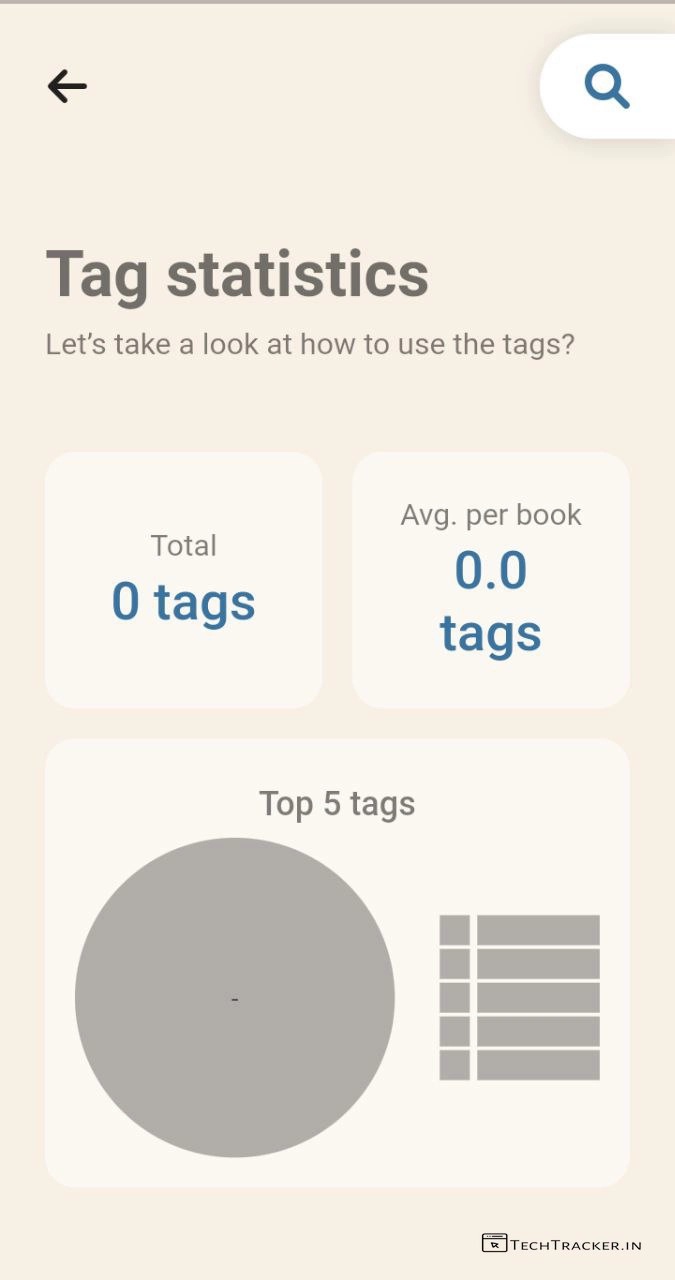
Task: Click the "0.0 tags" average value
Action: [490, 602]
